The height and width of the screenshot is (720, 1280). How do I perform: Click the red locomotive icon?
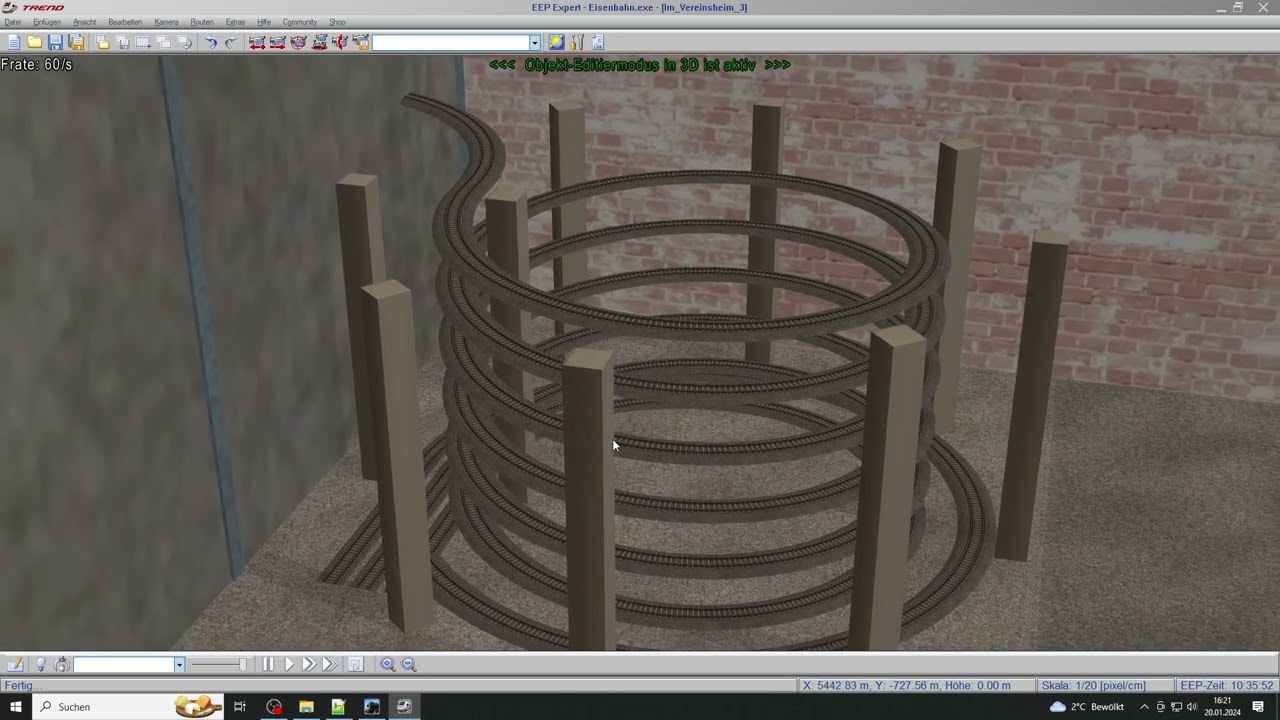(319, 42)
